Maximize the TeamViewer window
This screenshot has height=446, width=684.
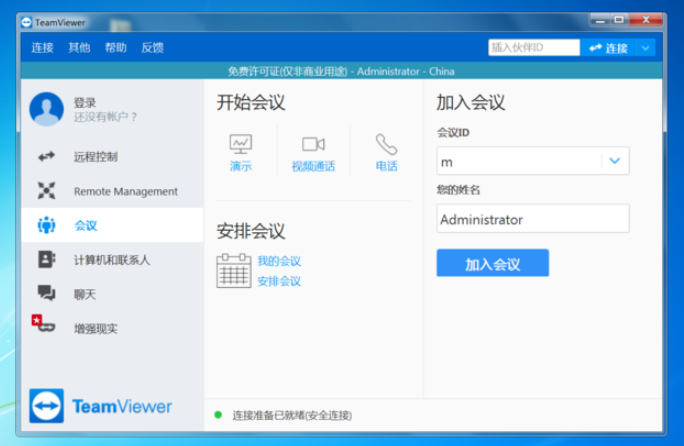tap(619, 20)
